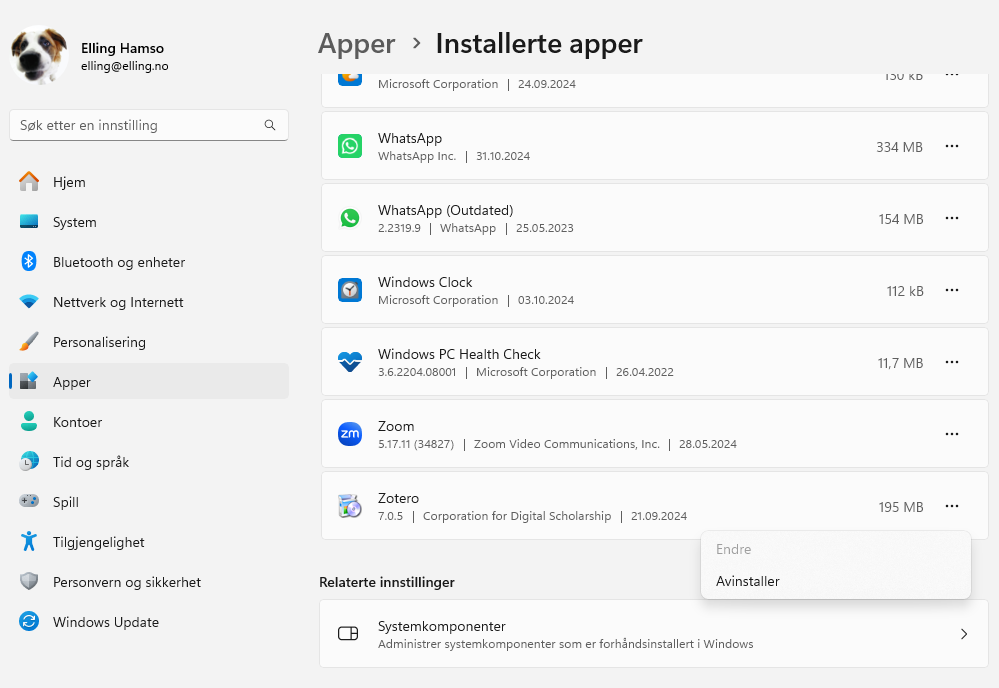Click the WhatsApp Inc. publisher text

[417, 156]
